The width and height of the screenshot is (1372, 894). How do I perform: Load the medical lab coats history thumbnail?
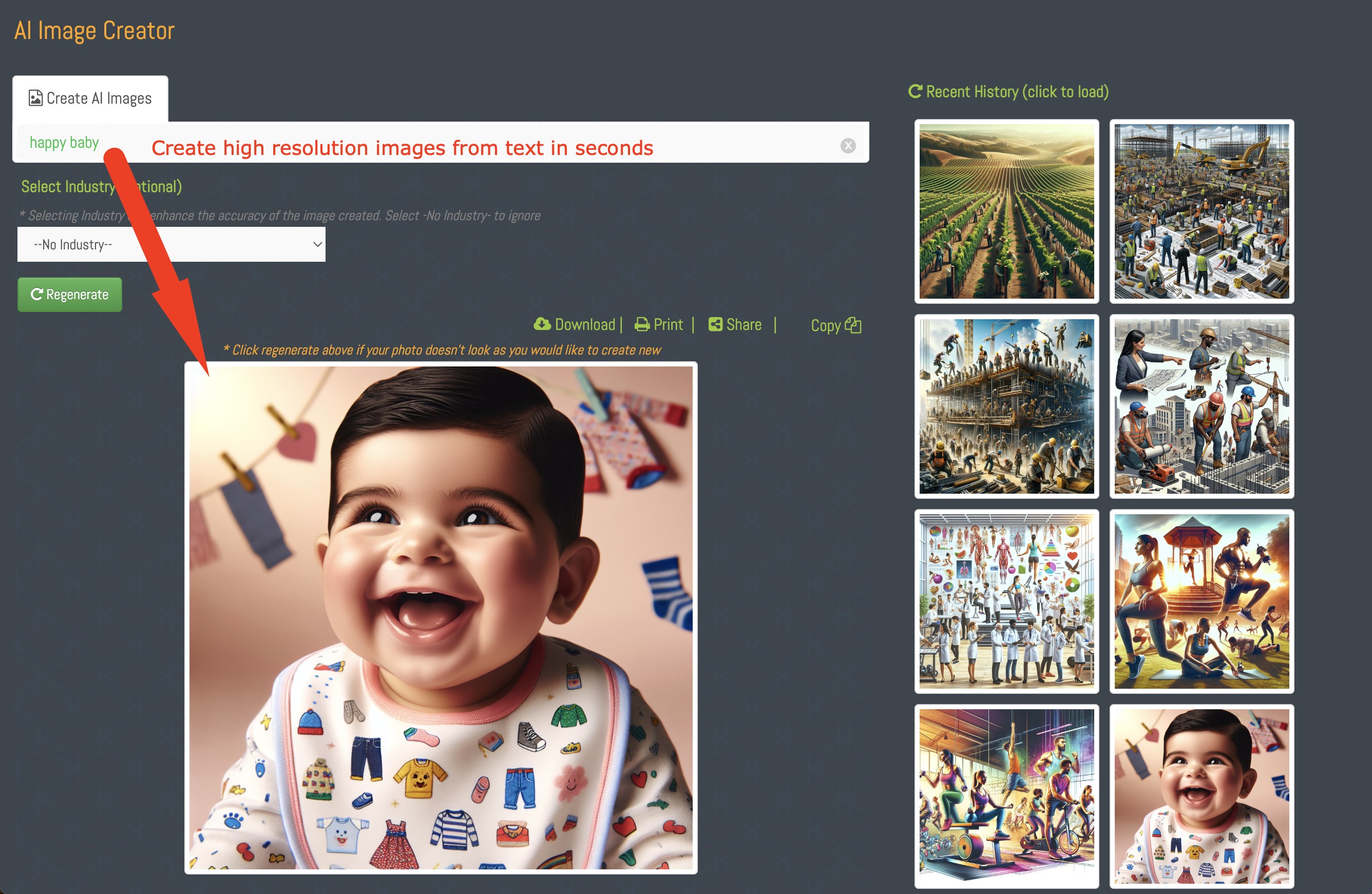click(1006, 601)
